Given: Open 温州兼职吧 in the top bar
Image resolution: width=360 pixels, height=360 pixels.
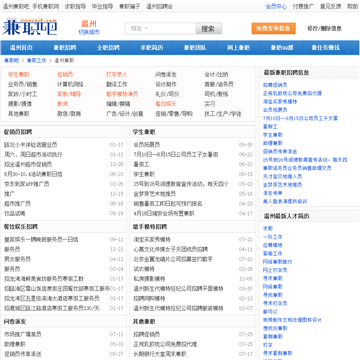Looking at the screenshot, I should [16, 6].
